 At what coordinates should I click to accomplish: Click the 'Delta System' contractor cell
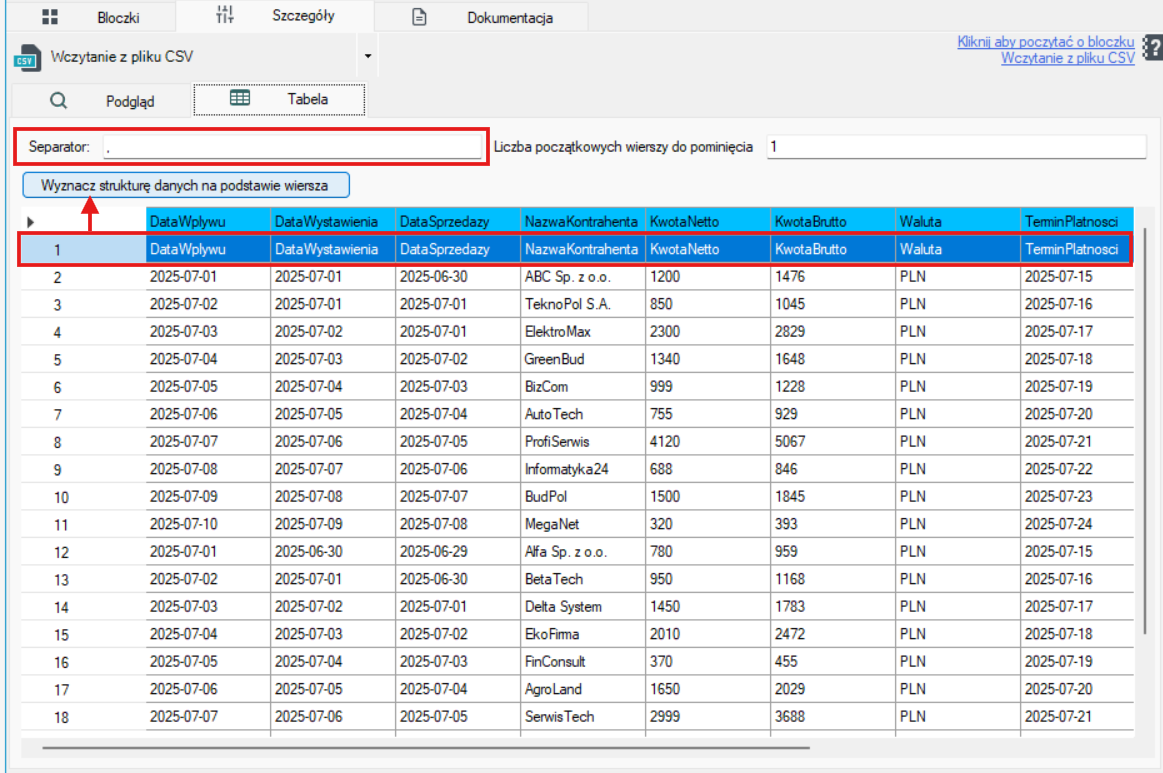tap(583, 607)
